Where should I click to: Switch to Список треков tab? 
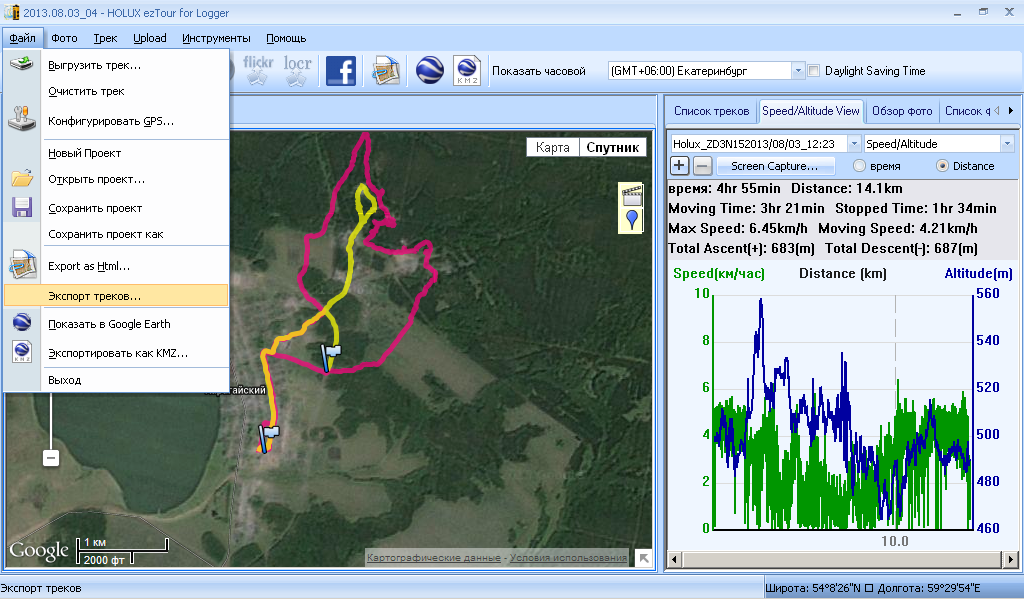point(711,111)
